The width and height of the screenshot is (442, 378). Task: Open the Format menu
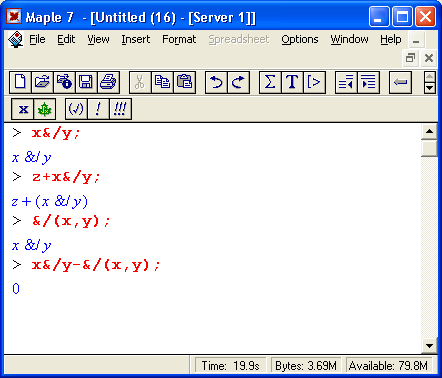tap(179, 39)
